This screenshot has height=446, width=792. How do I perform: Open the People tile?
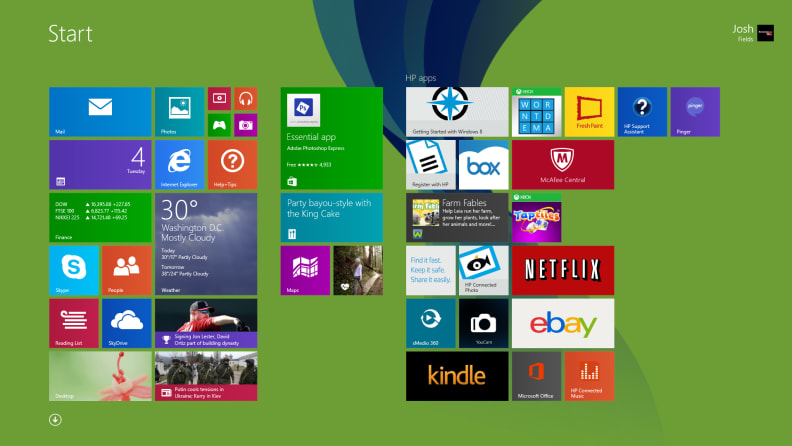[x=127, y=270]
